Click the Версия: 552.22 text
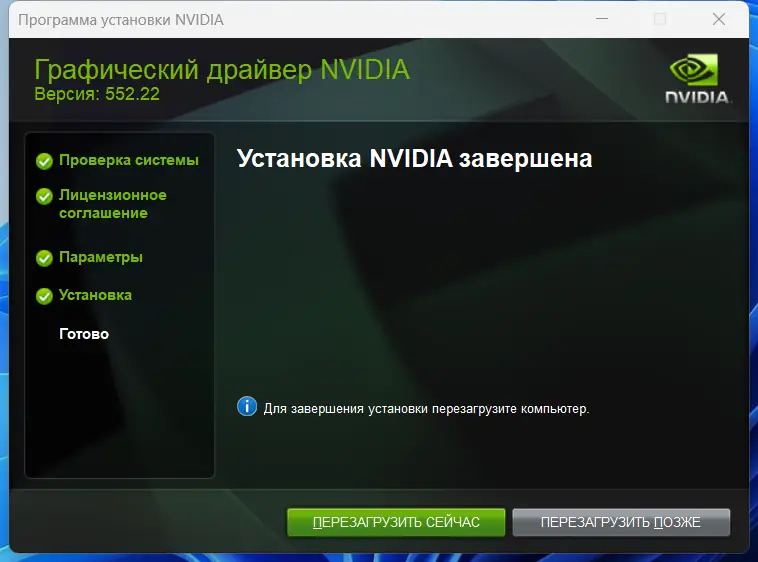The image size is (758, 562). 97,94
